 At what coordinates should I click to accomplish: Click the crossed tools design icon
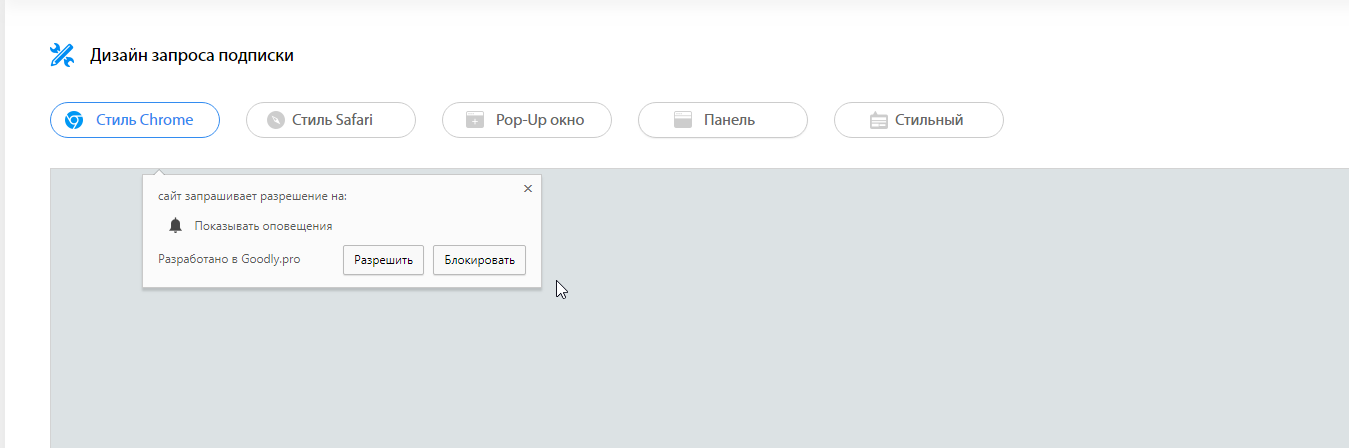pos(62,55)
